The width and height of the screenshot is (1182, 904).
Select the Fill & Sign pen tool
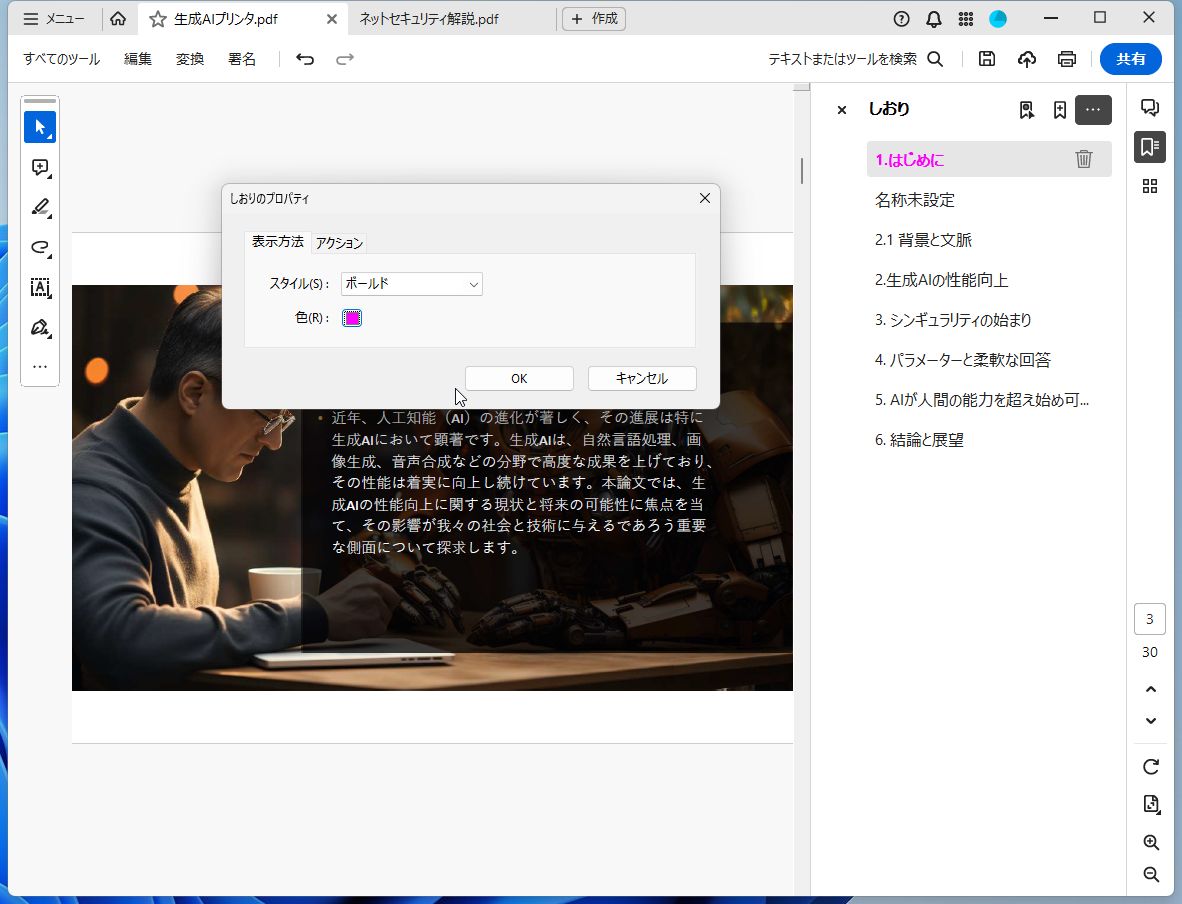pyautogui.click(x=40, y=327)
